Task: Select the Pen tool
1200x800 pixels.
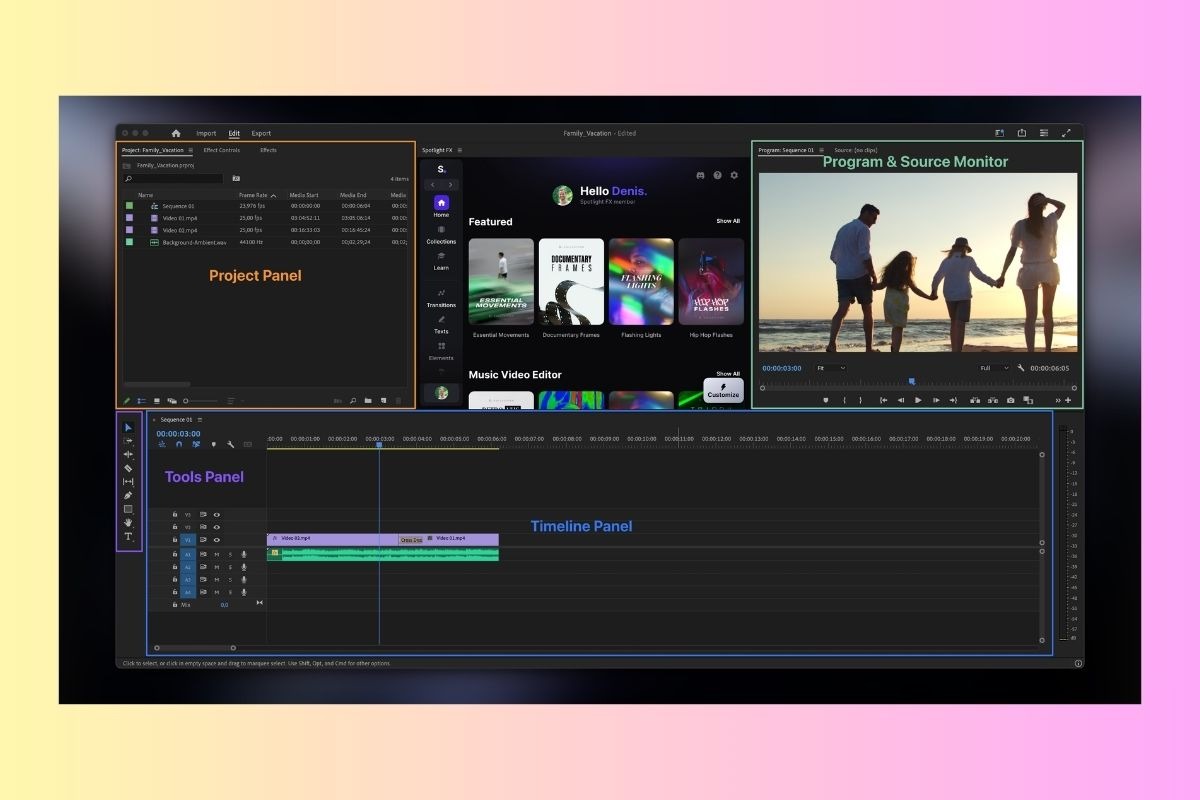Action: click(x=128, y=495)
